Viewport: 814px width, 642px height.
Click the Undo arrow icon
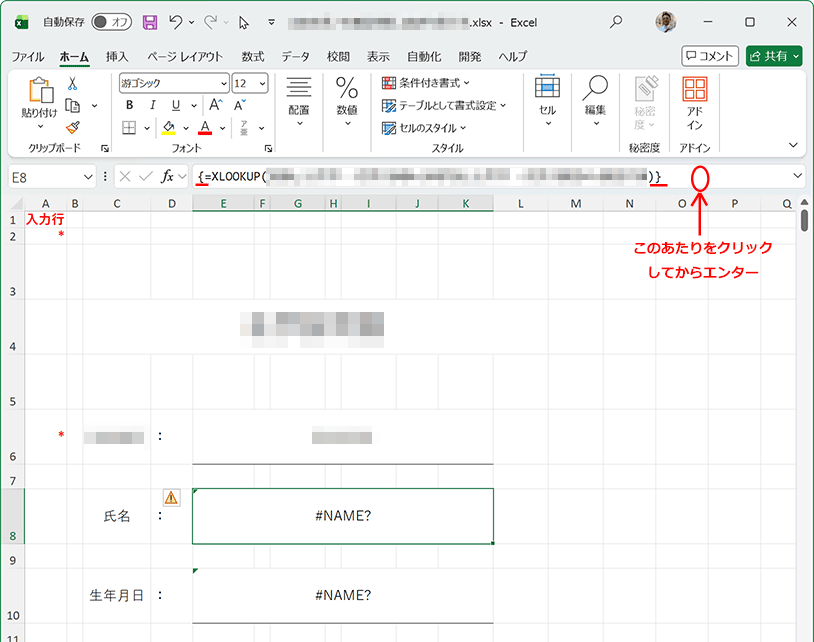pos(176,21)
